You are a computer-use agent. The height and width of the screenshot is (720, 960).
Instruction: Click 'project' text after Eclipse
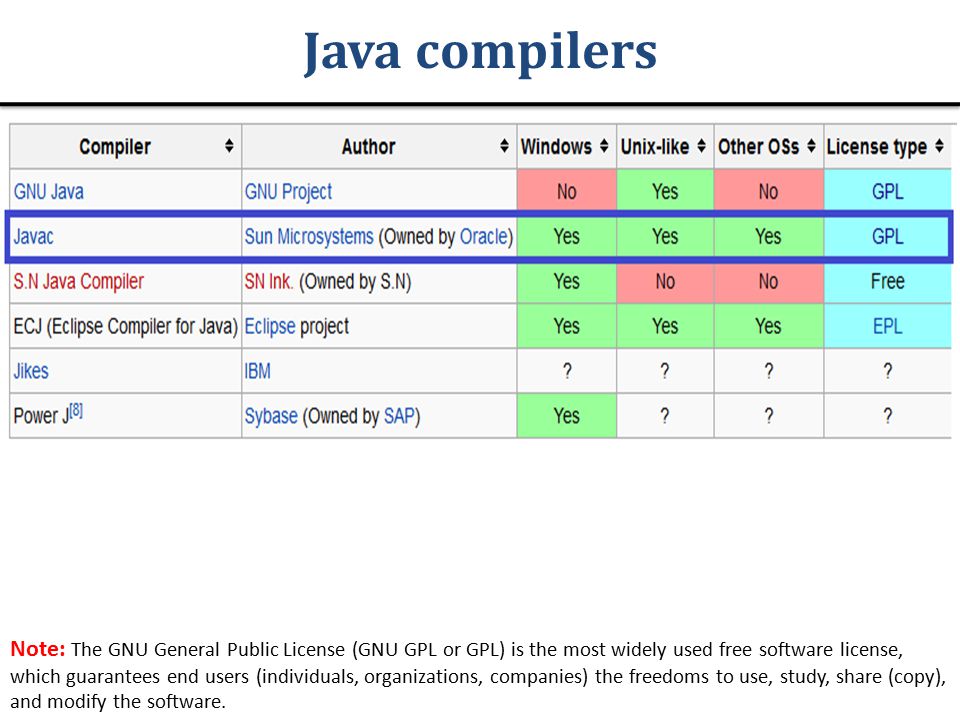point(324,327)
